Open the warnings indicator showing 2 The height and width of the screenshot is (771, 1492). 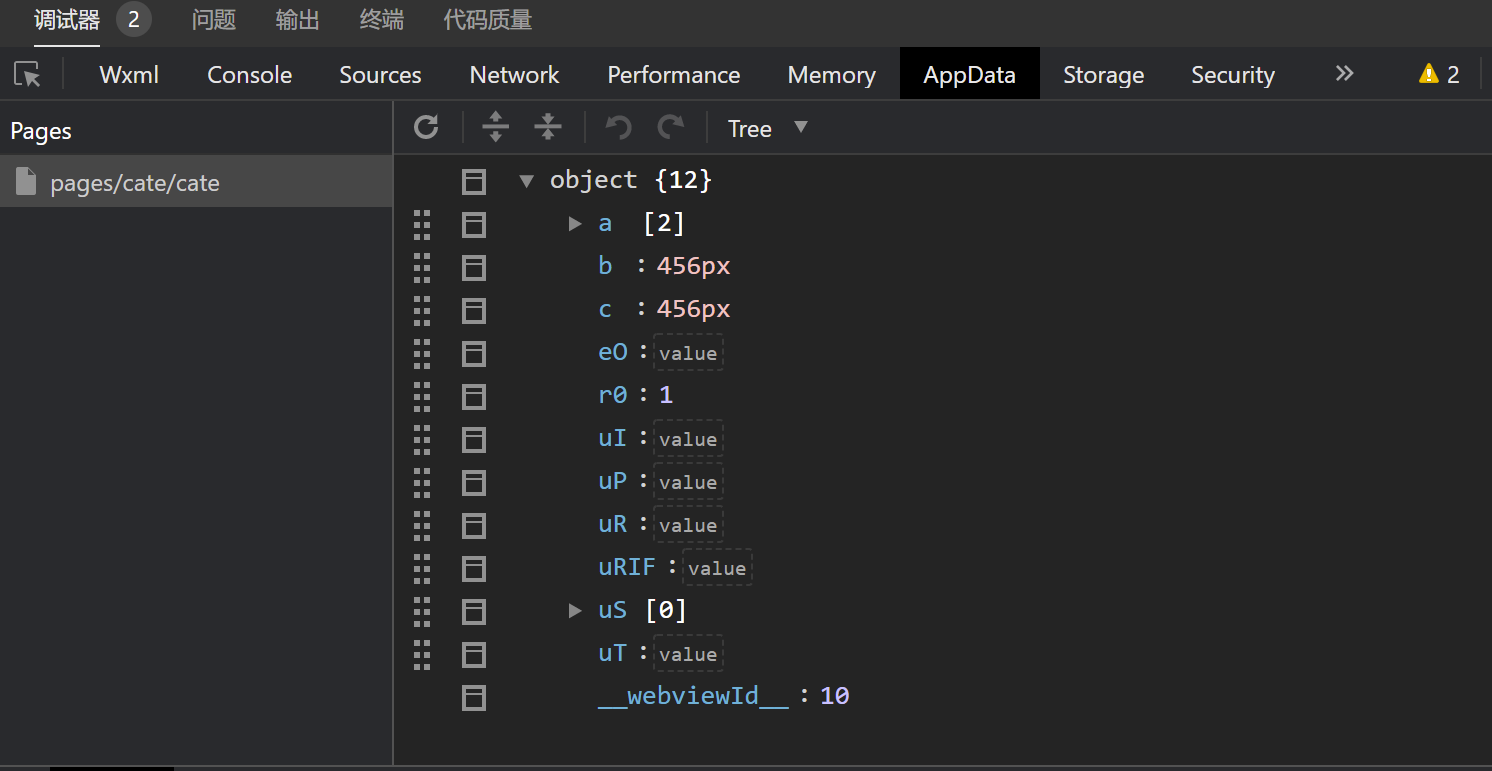pos(1439,75)
